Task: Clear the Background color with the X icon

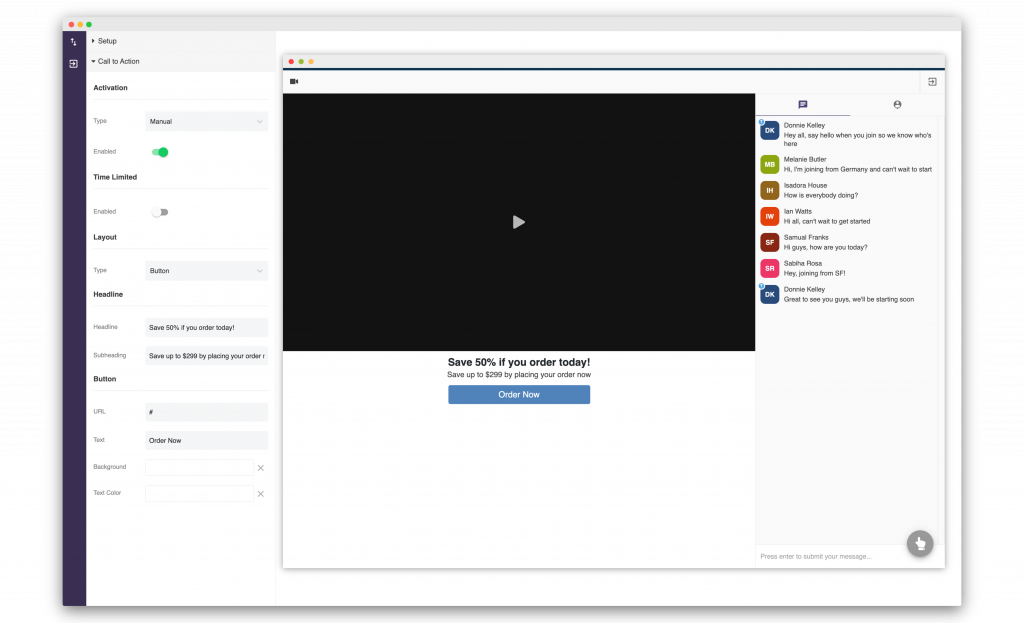Action: pyautogui.click(x=260, y=468)
